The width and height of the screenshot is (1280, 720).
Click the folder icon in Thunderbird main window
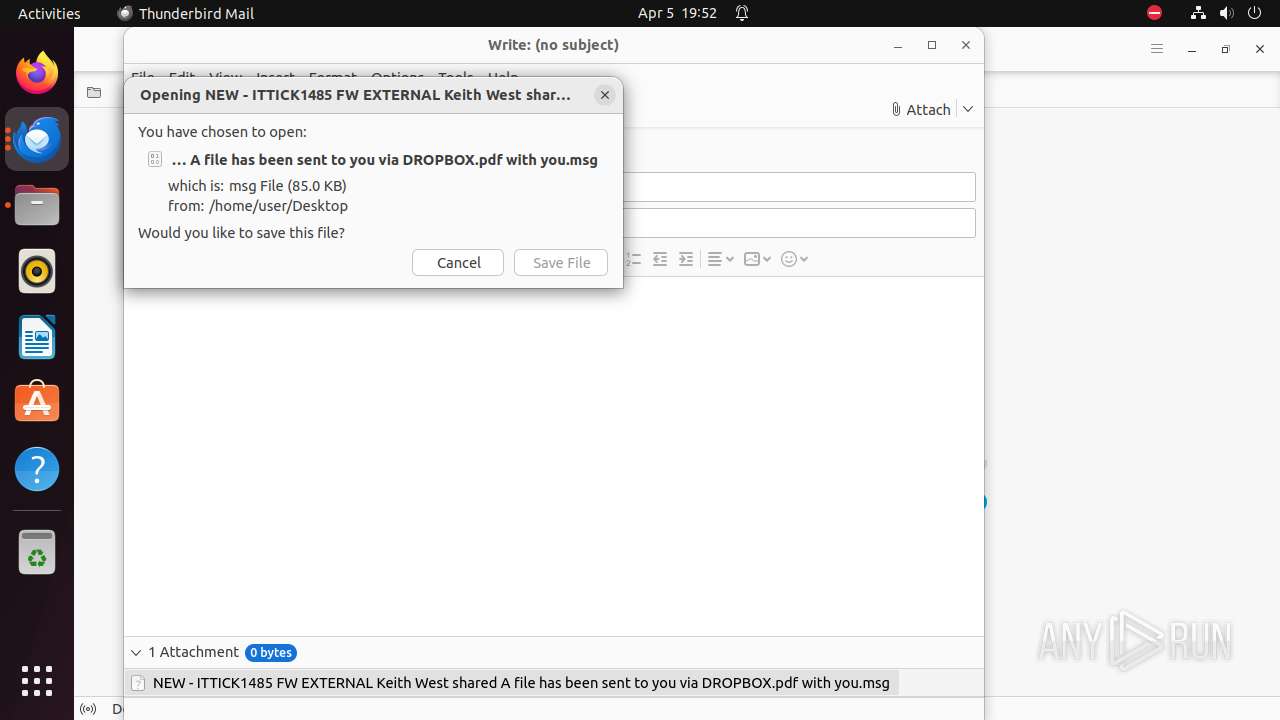click(94, 92)
